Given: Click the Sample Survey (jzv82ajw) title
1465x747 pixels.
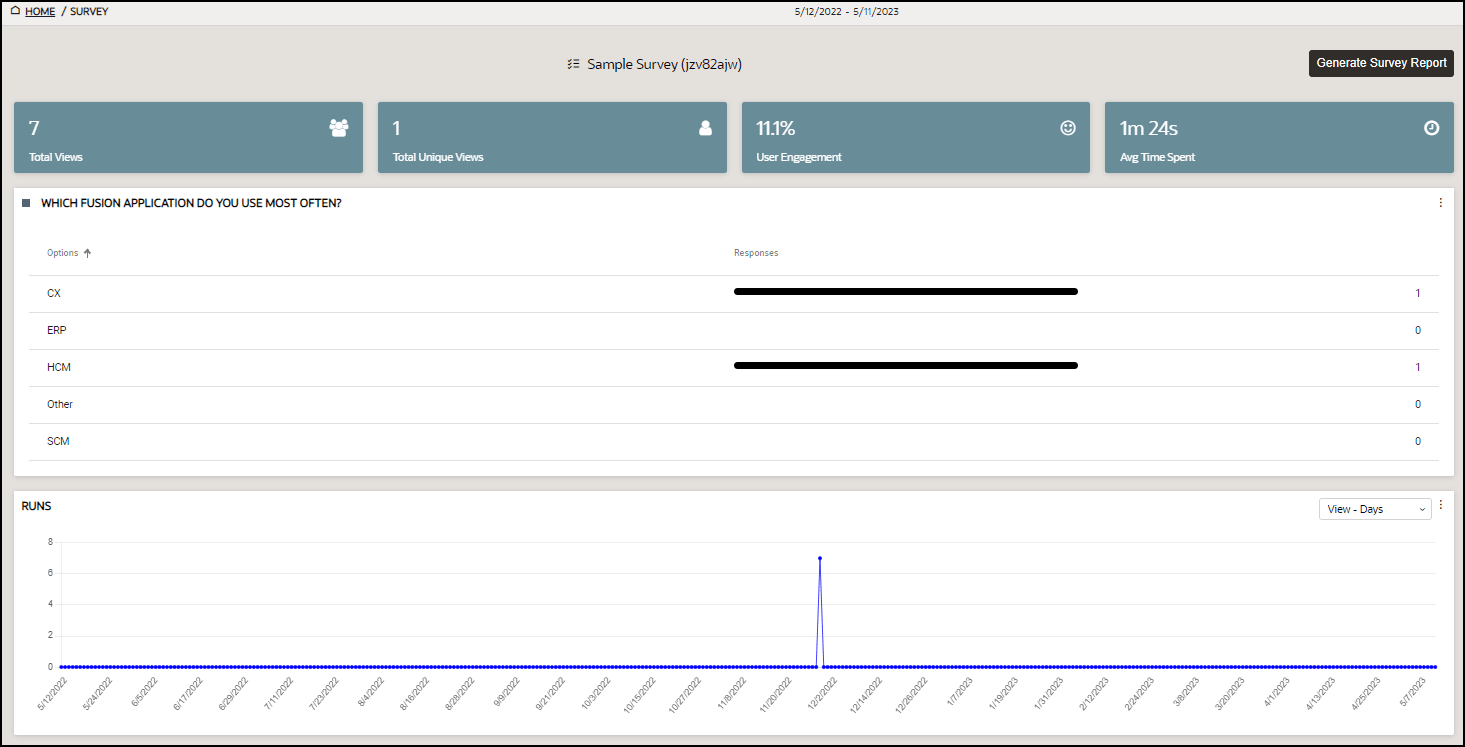Looking at the screenshot, I should (664, 64).
